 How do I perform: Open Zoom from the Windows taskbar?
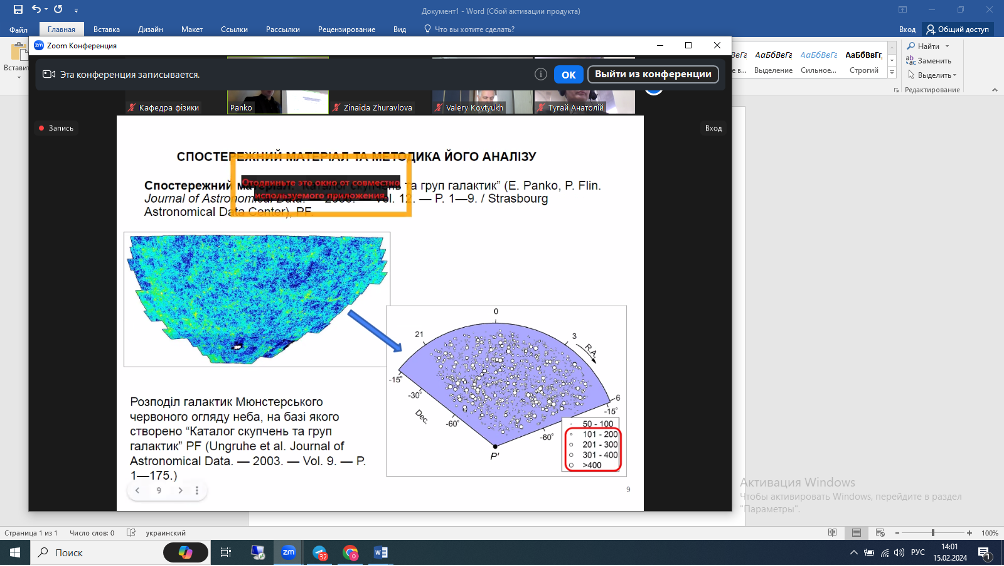tap(287, 552)
